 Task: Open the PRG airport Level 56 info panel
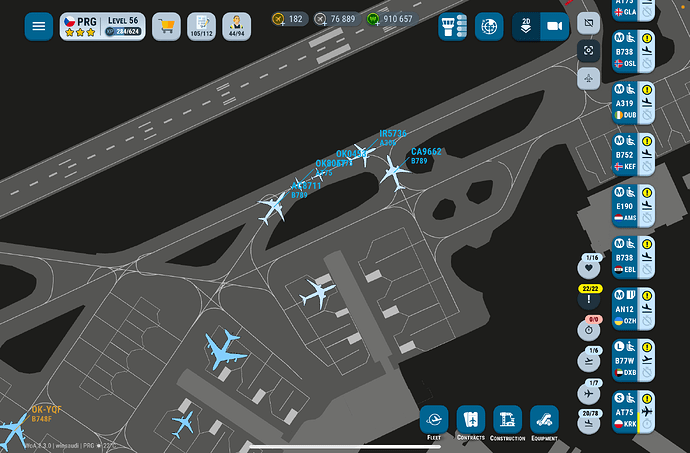[103, 26]
